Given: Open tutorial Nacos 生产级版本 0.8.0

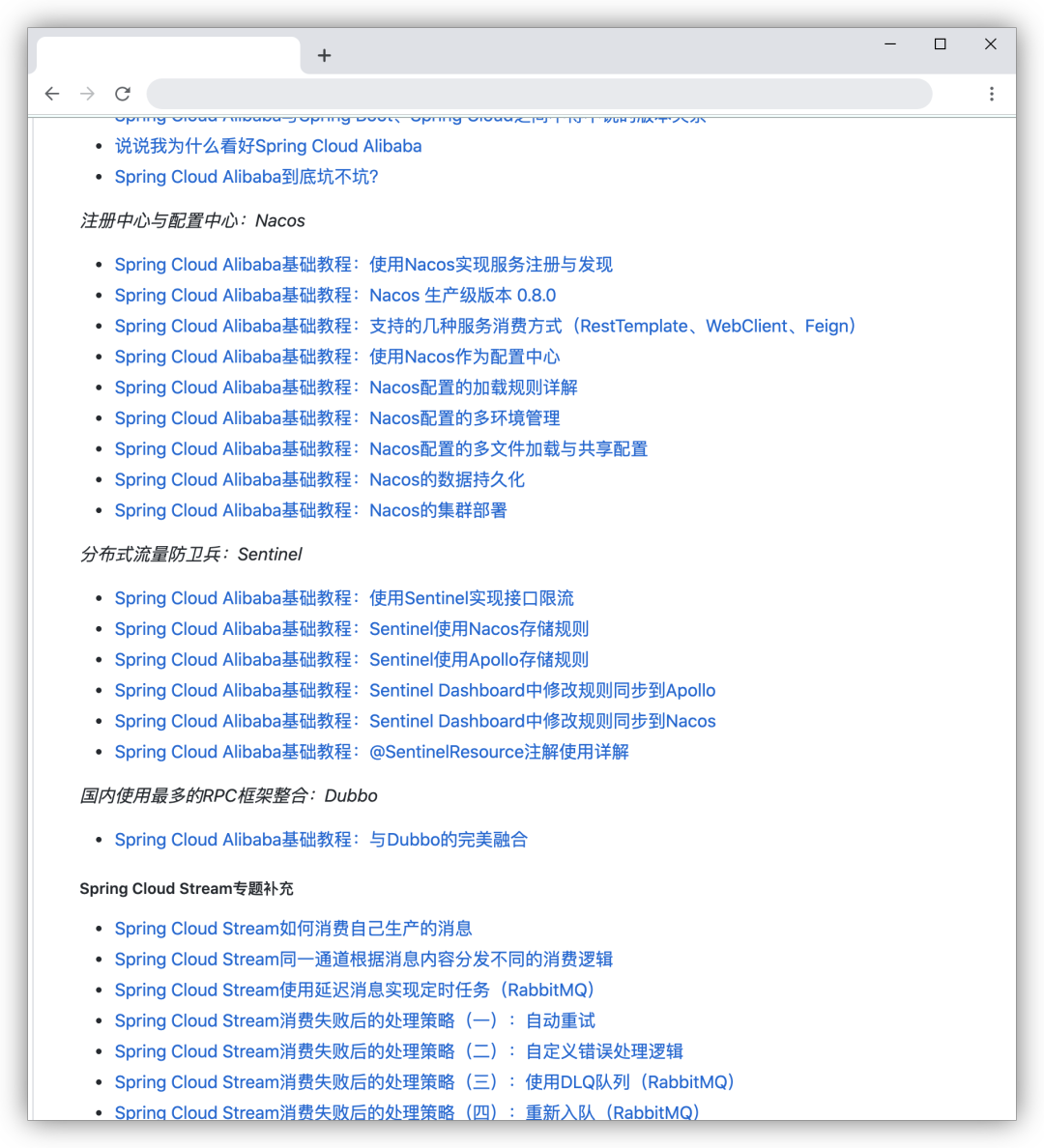Looking at the screenshot, I should click(335, 296).
